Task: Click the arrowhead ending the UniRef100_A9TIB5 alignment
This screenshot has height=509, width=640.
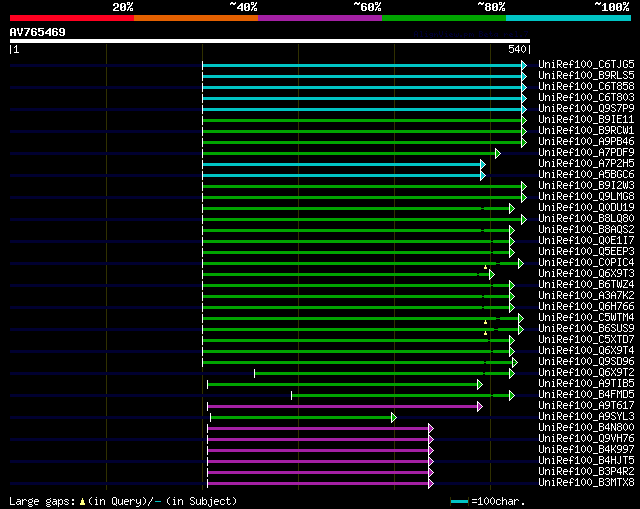Action: 480,385
